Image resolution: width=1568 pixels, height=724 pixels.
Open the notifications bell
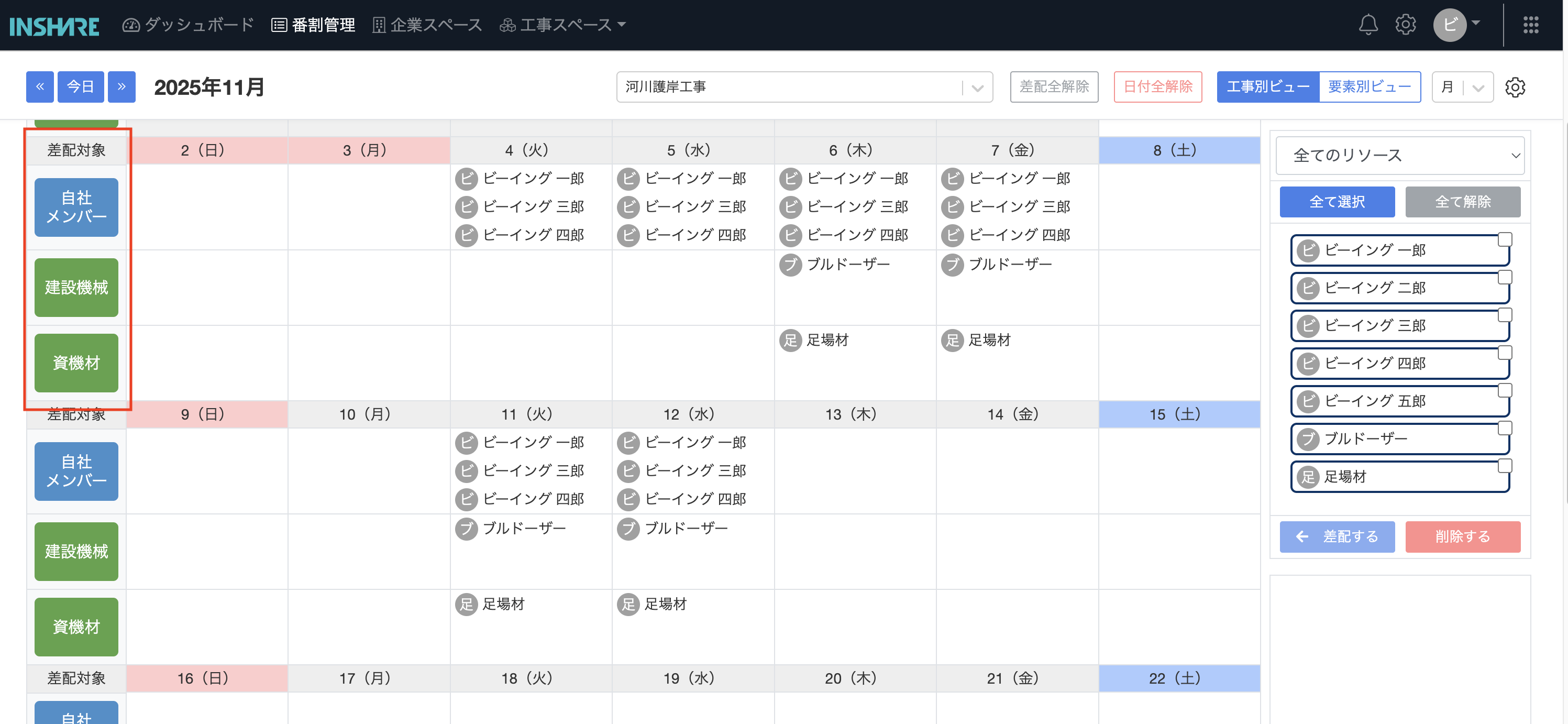pos(1368,25)
